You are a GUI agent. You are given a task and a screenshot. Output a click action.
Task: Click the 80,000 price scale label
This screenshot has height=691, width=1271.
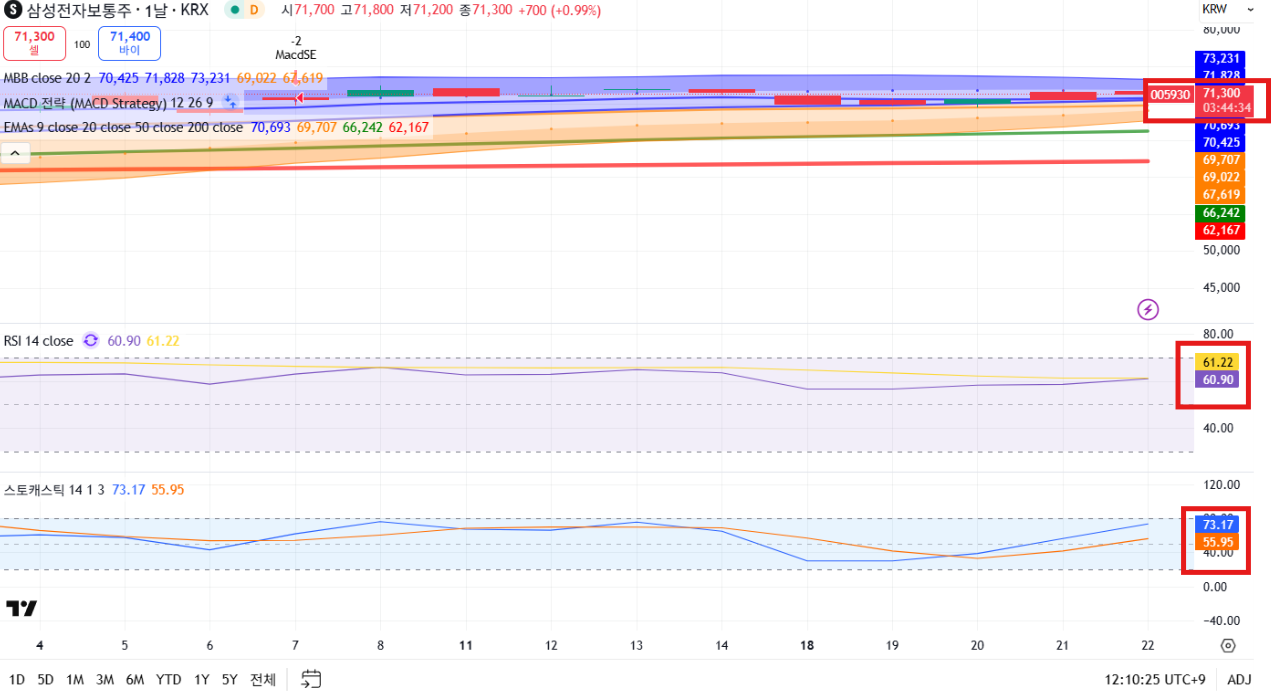point(1219,28)
